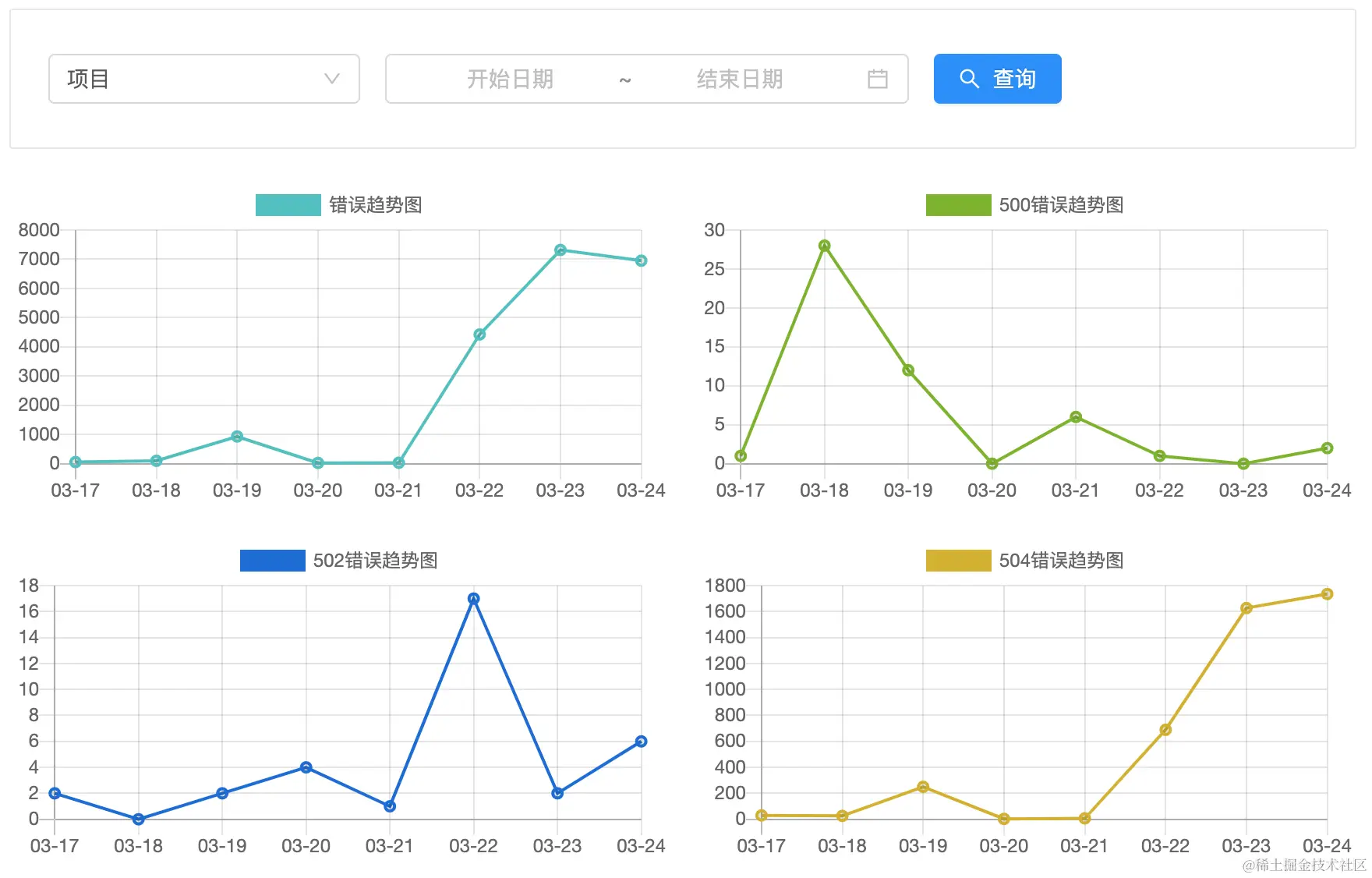Toggle the teal 错误趋势图 legend swatch
This screenshot has width=1372, height=878.
[288, 205]
